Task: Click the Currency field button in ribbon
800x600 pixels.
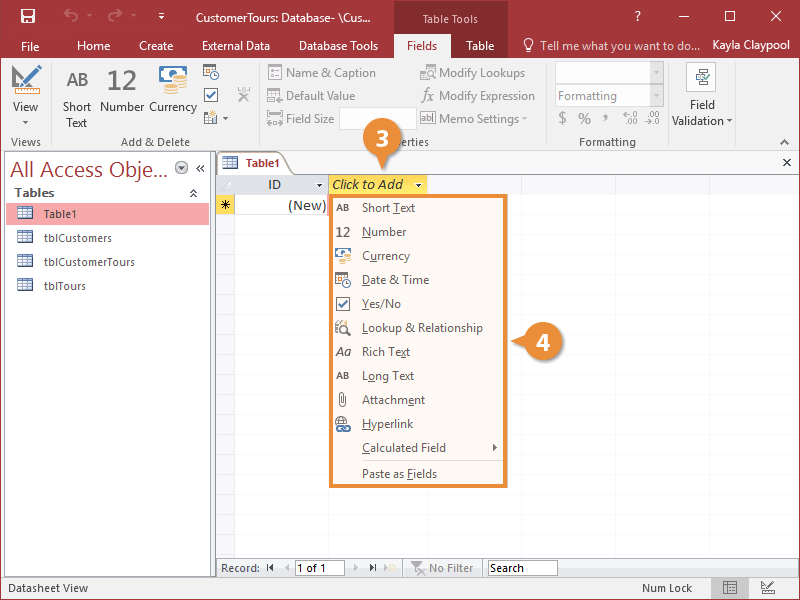Action: point(173,90)
